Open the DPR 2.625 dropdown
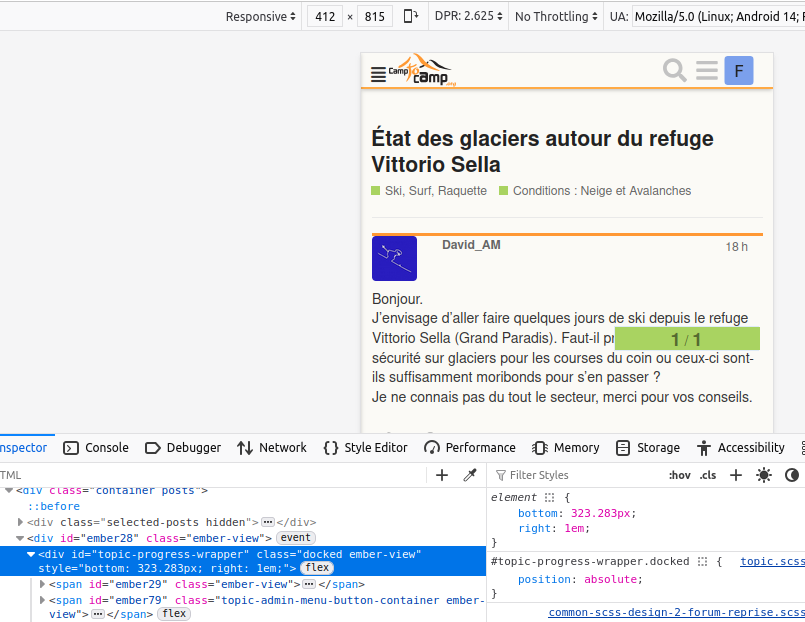 (465, 16)
